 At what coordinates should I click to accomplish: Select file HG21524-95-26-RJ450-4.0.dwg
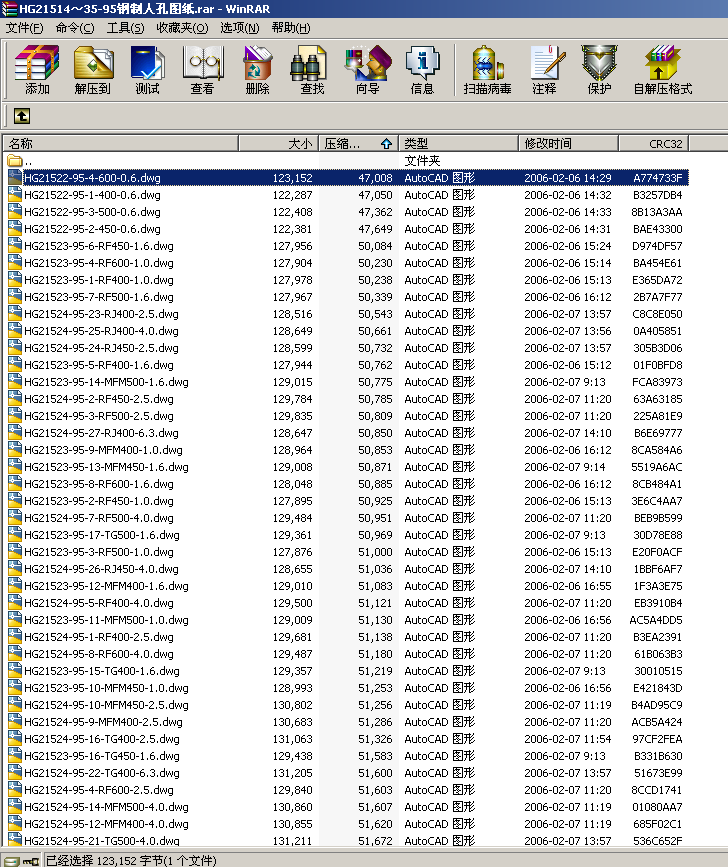click(x=101, y=569)
